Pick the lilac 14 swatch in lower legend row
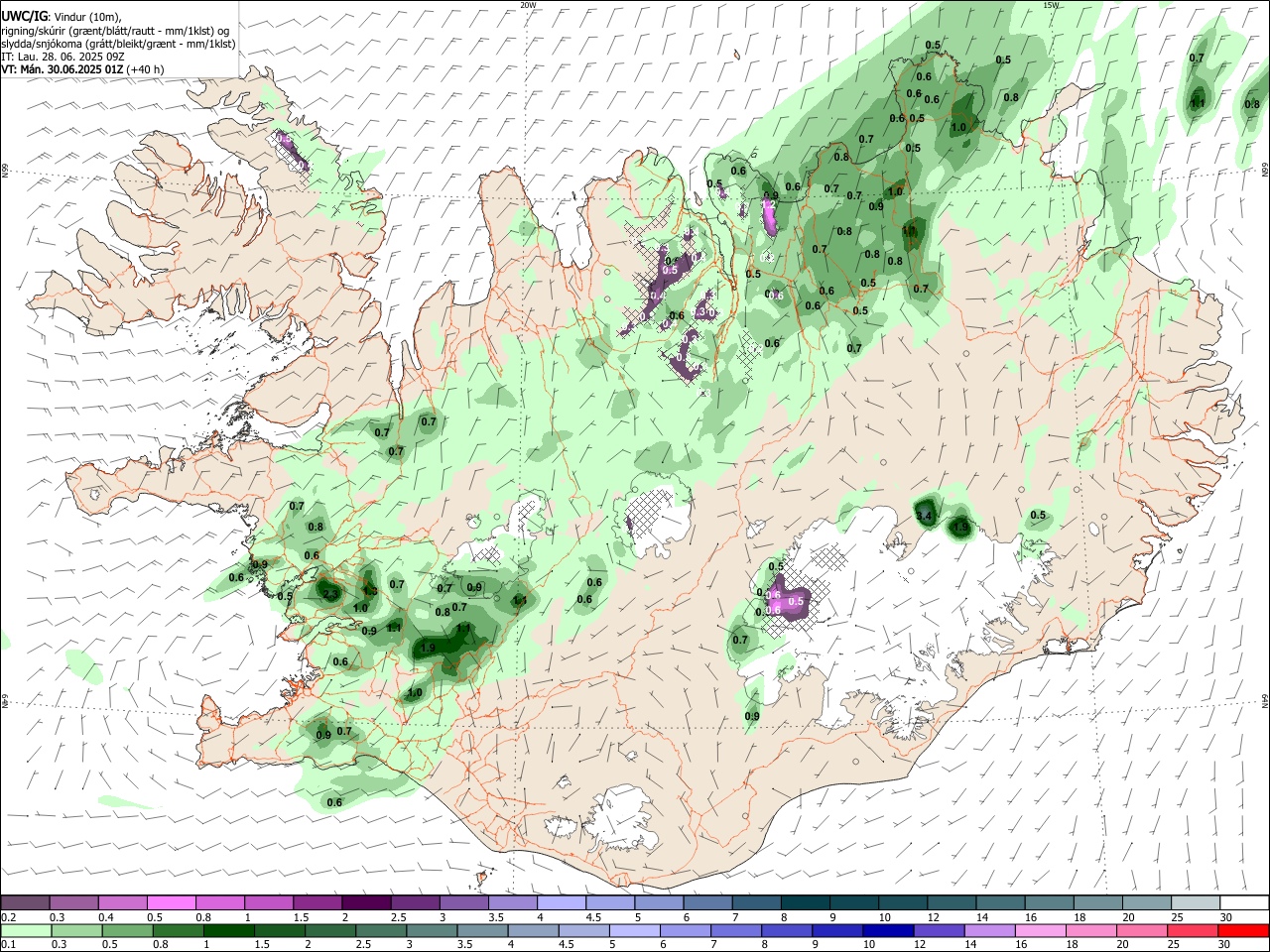Image resolution: width=1270 pixels, height=952 pixels. 989,930
